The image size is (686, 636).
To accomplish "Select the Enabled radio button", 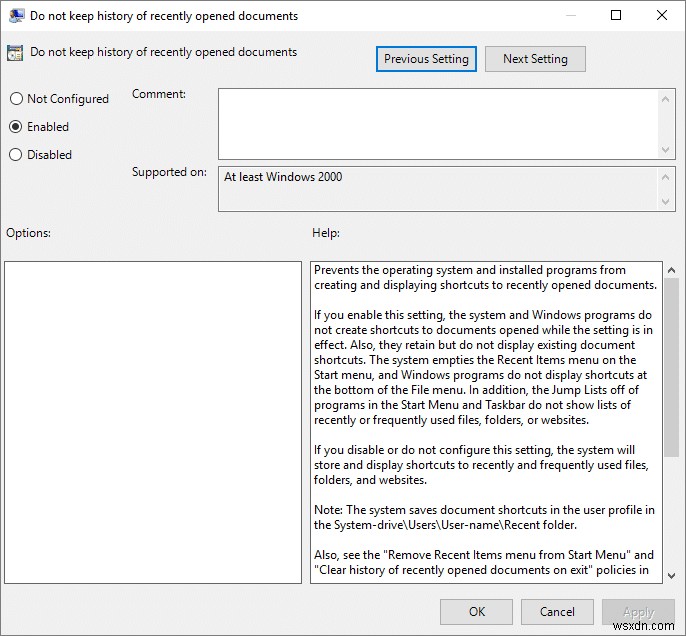I will (16, 126).
